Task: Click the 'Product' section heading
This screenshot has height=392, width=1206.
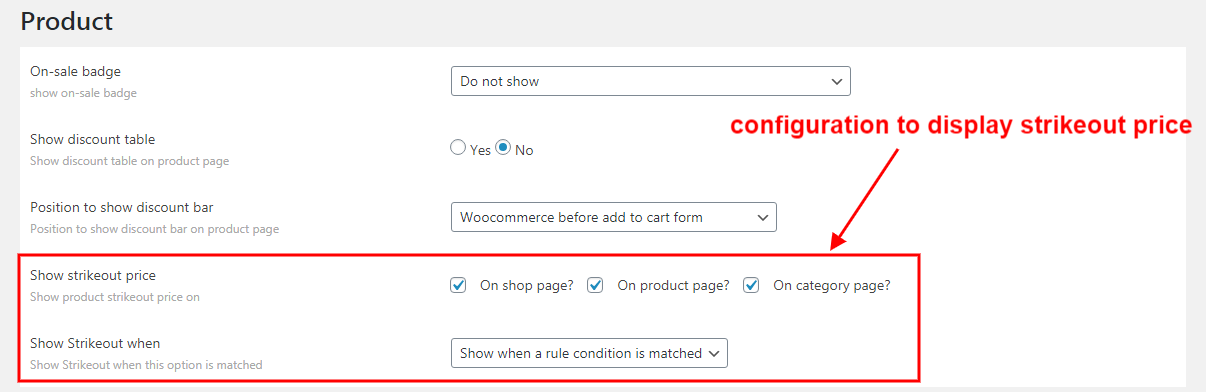Action: (x=67, y=21)
